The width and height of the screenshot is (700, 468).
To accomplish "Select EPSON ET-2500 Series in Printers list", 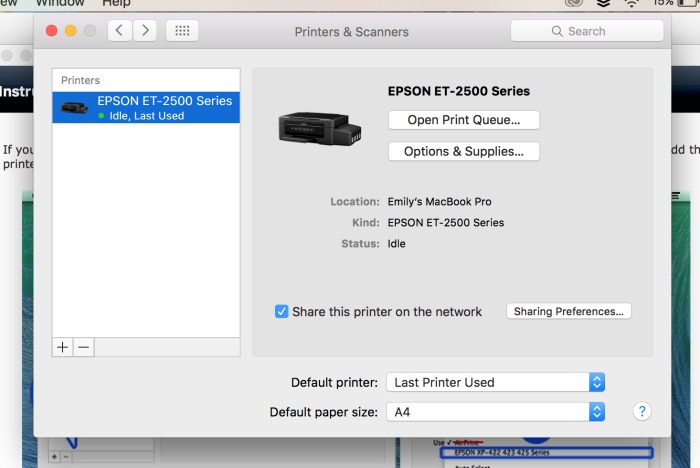I will 146,108.
